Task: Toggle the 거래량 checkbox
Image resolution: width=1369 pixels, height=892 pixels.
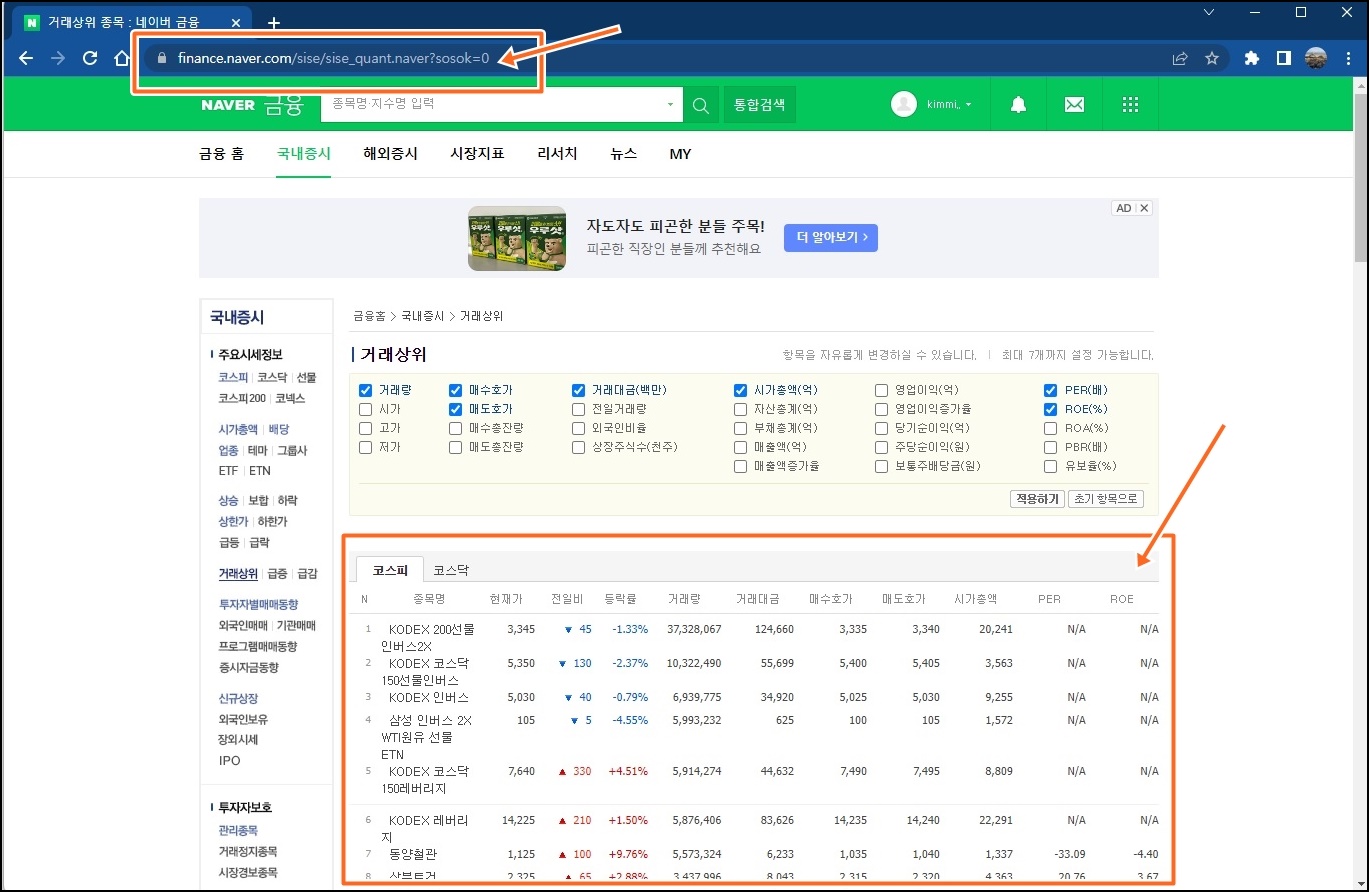Action: [365, 390]
